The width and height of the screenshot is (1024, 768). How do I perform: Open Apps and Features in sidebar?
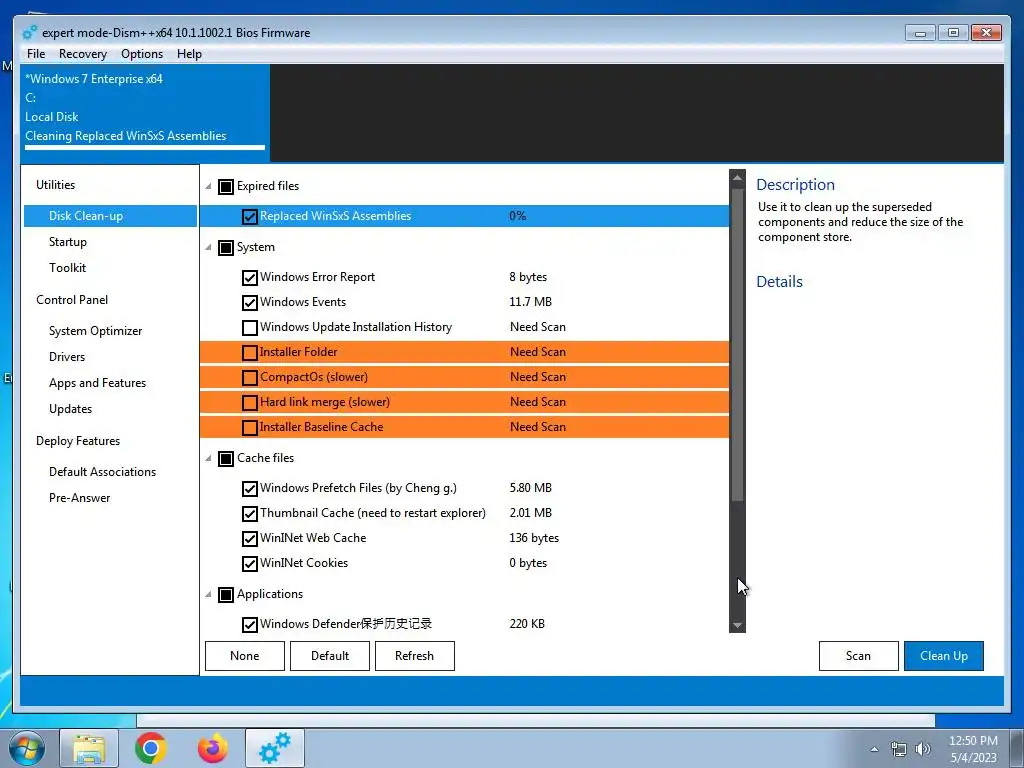pyautogui.click(x=97, y=383)
